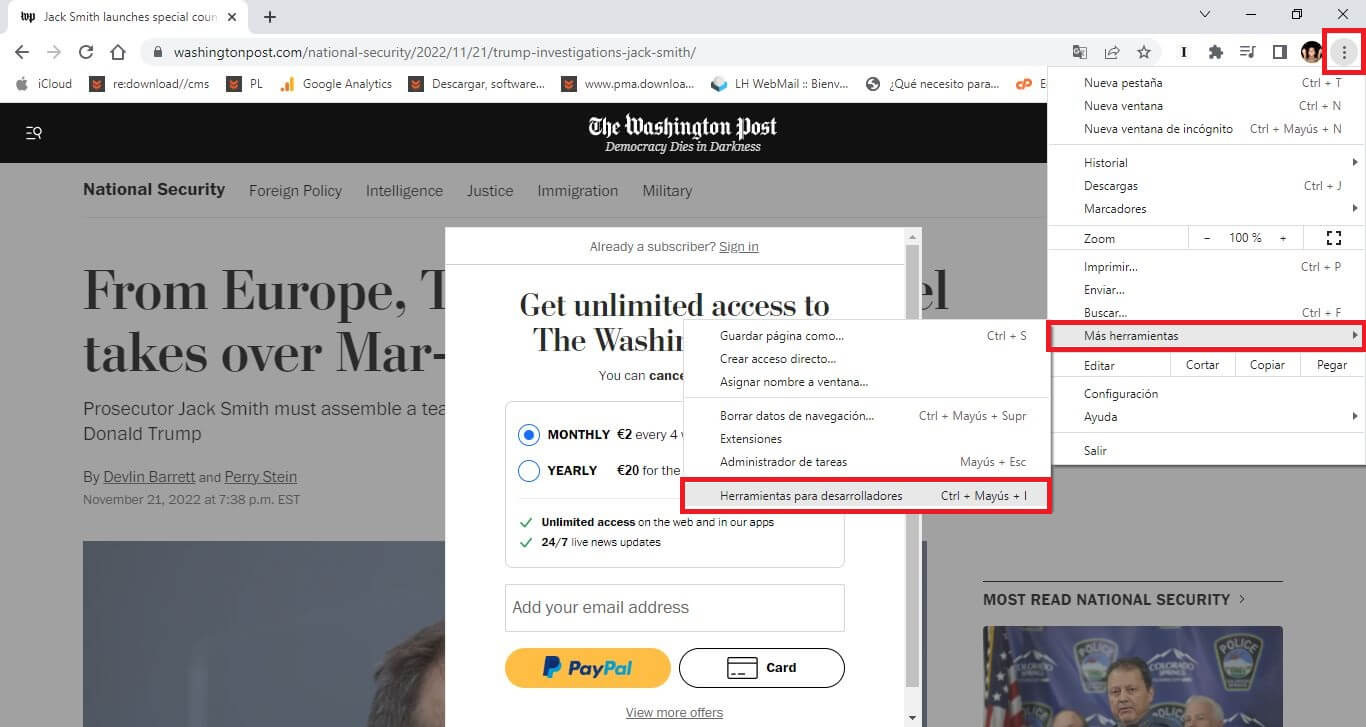The width and height of the screenshot is (1366, 727).
Task: Toggle the side panel icon
Action: [1279, 52]
